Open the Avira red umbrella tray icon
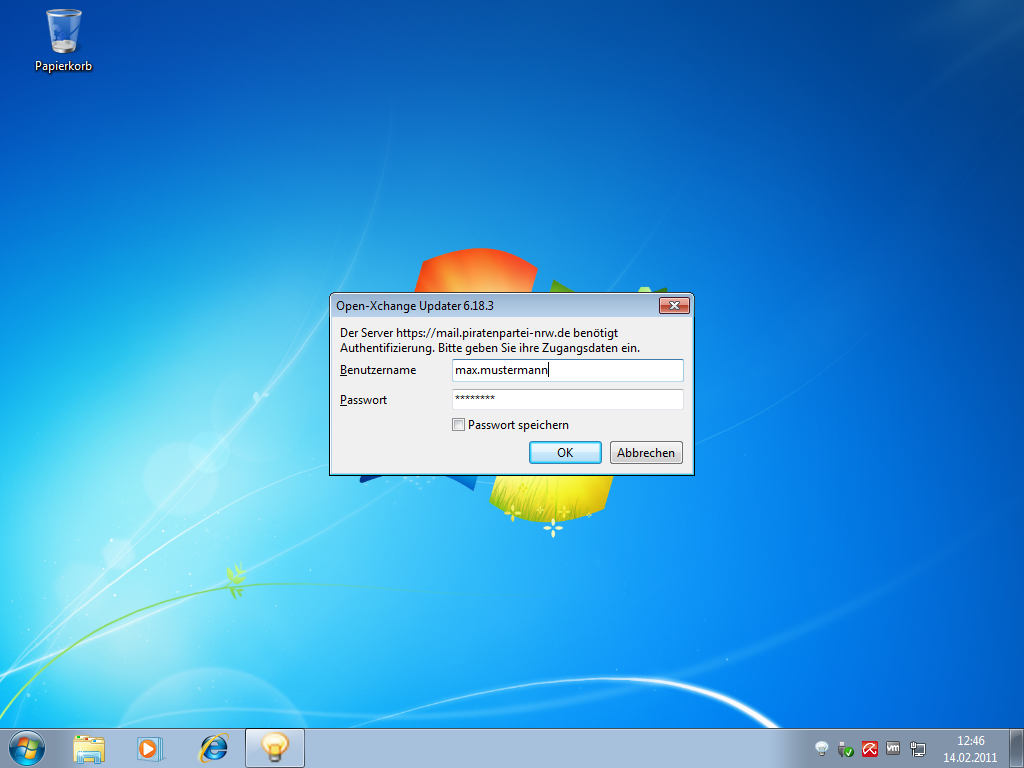Image resolution: width=1024 pixels, height=768 pixels. click(x=870, y=748)
